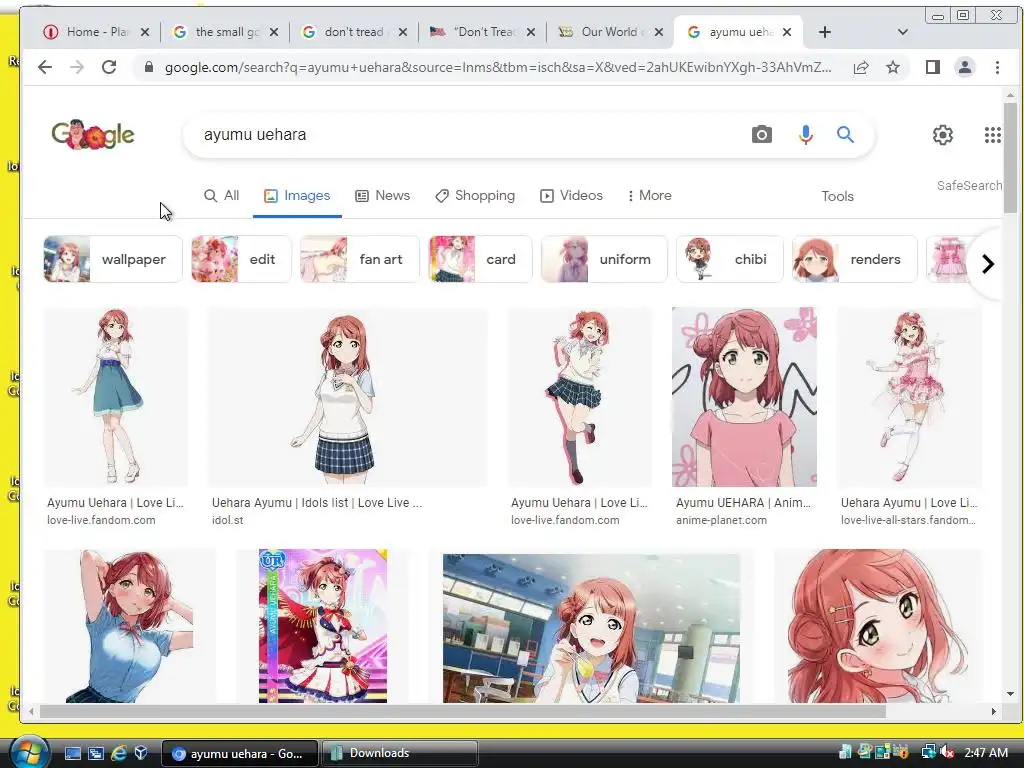The height and width of the screenshot is (768, 1024).
Task: Filter images by uniform chip
Action: coord(604,259)
